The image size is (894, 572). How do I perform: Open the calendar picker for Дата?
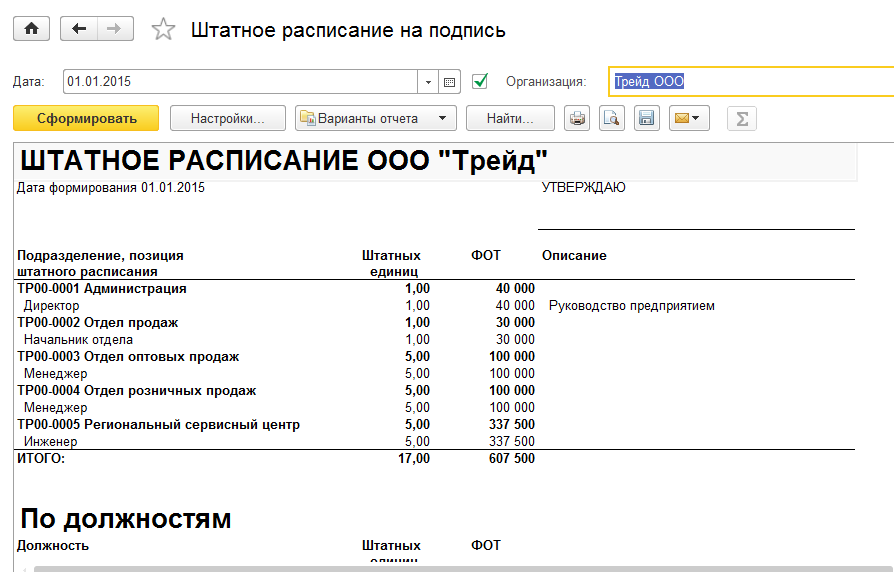coord(449,82)
